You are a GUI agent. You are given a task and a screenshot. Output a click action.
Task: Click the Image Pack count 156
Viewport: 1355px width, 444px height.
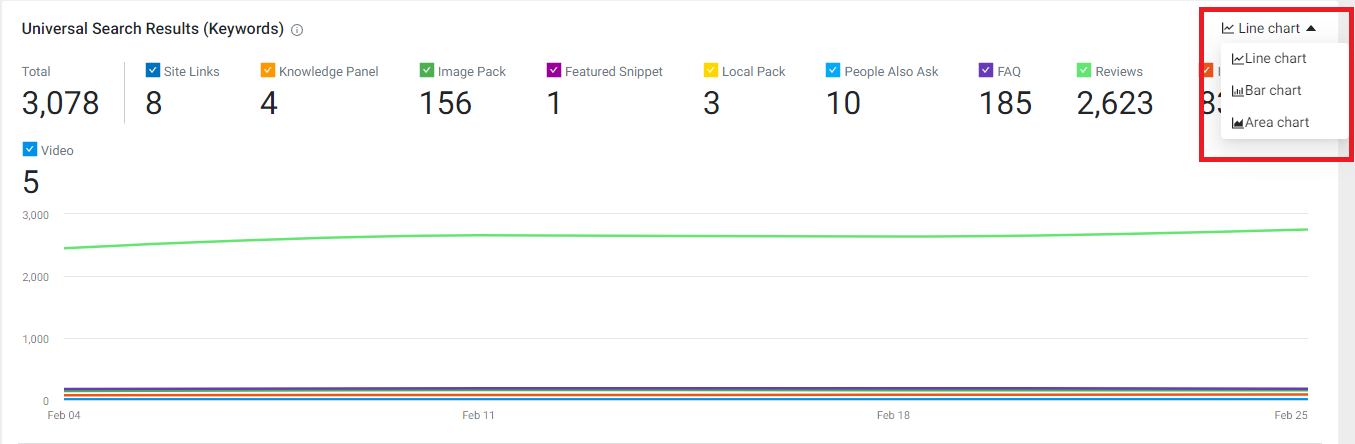coord(445,103)
